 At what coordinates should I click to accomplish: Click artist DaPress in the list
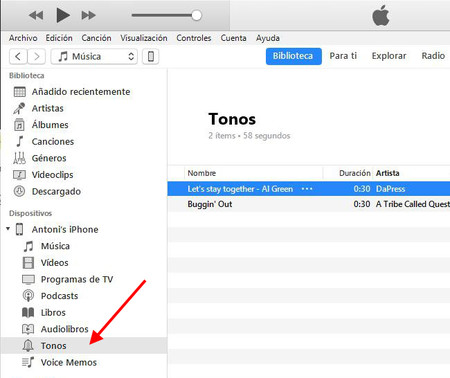click(390, 189)
